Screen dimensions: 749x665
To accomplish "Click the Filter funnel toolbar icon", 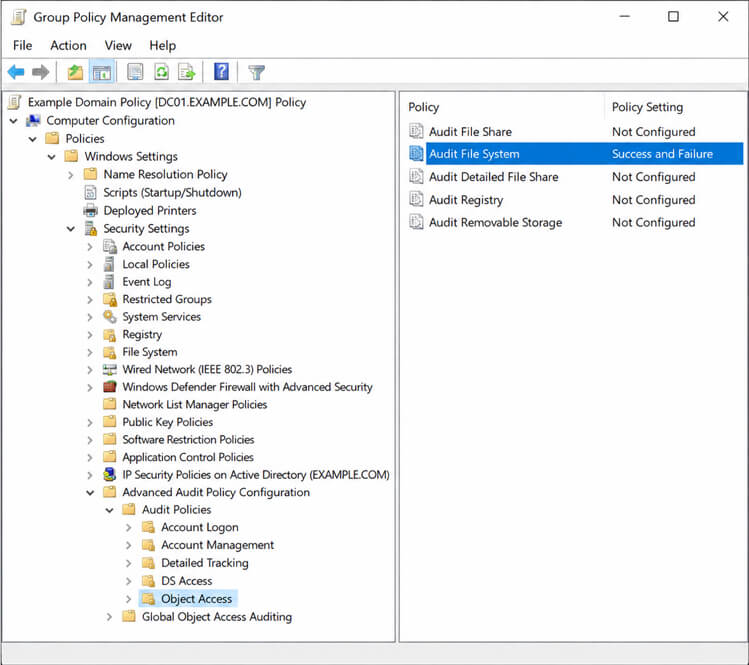I will click(x=257, y=73).
